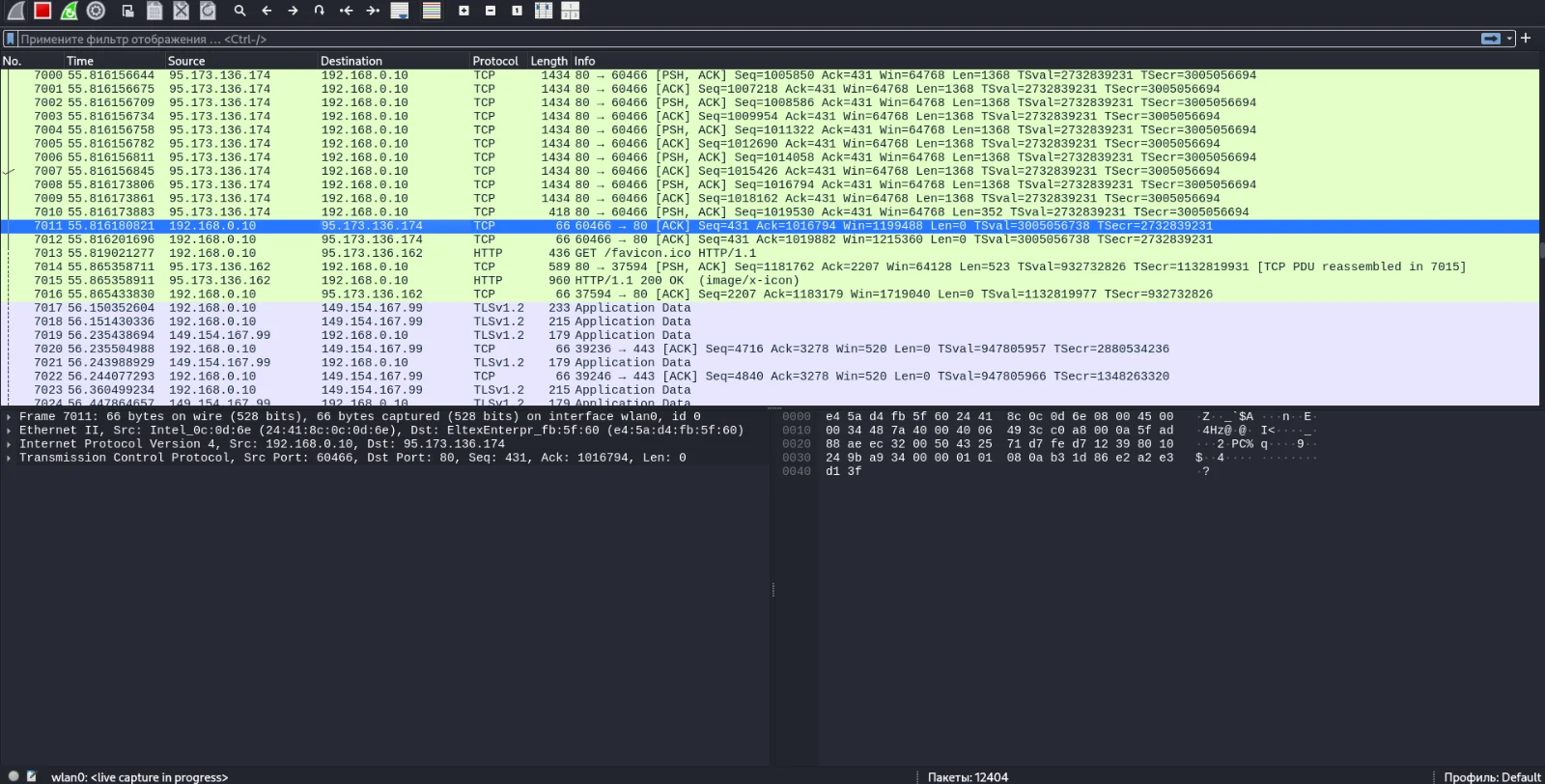
Task: Expand Frame 7011 details
Action: [9, 417]
